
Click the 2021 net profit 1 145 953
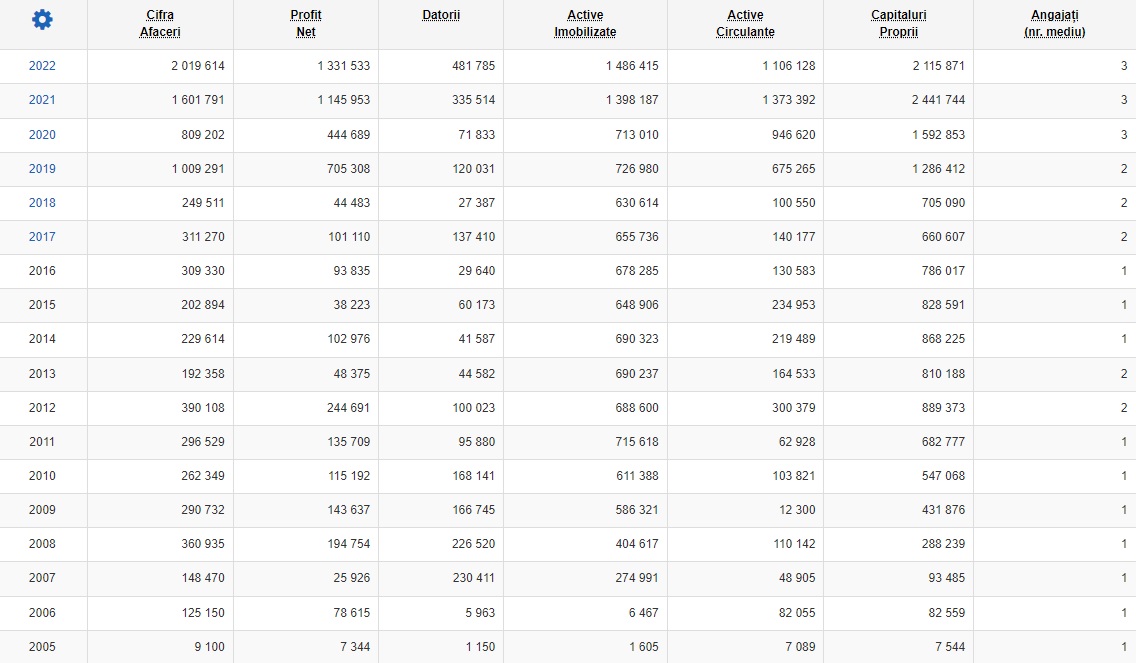343,100
